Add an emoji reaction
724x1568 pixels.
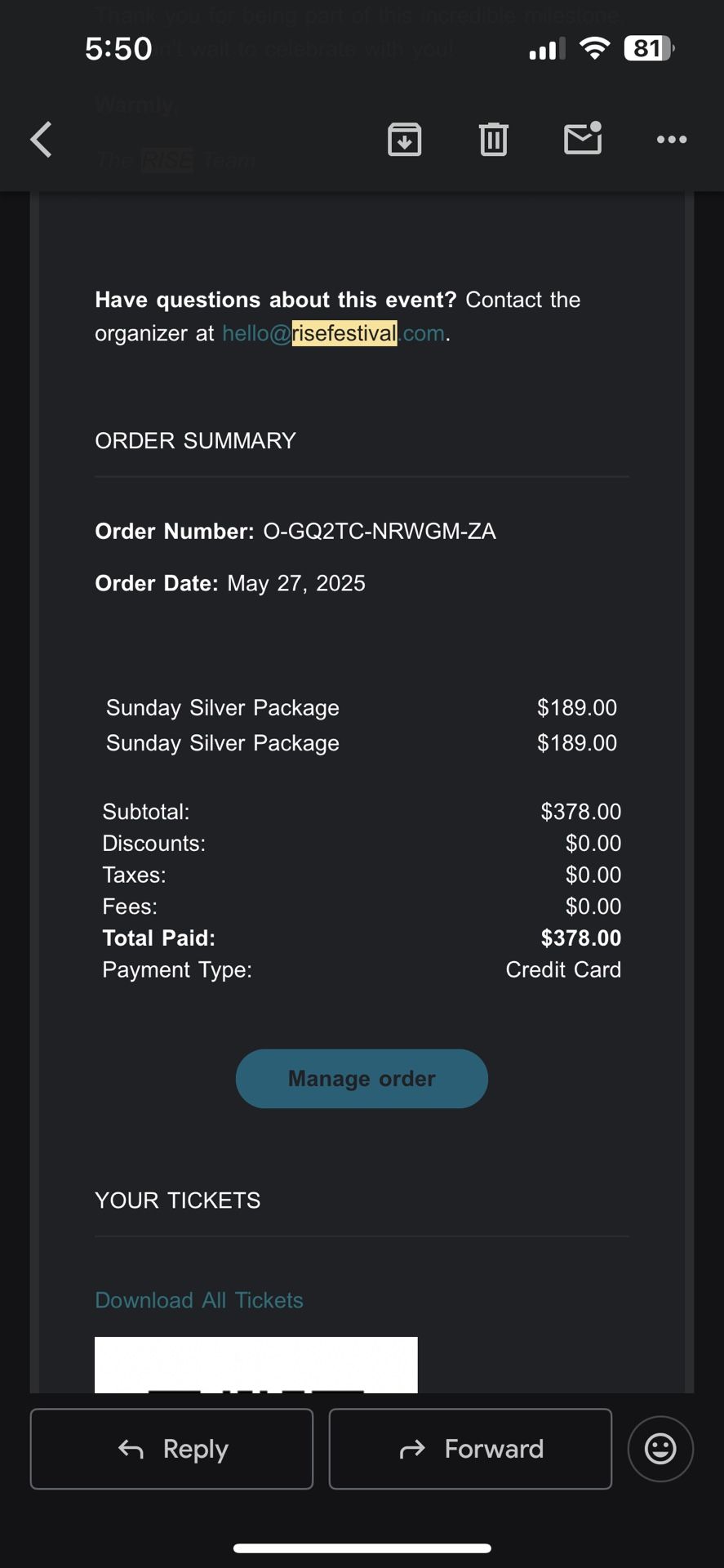pyautogui.click(x=660, y=1449)
